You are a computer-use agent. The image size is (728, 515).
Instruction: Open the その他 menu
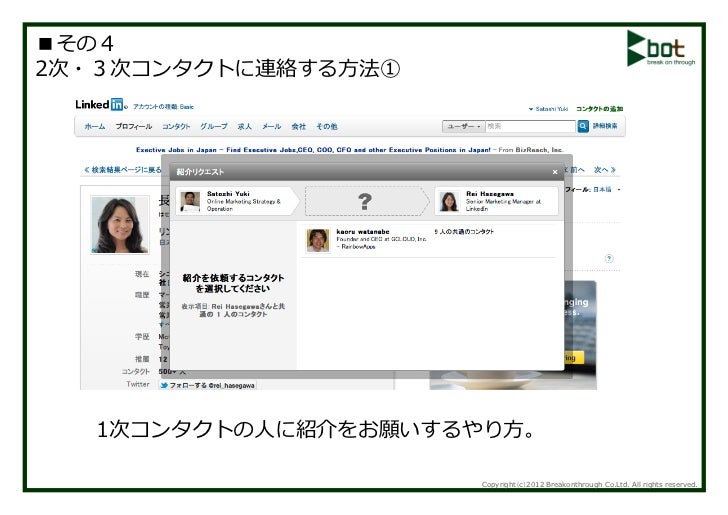pos(326,126)
